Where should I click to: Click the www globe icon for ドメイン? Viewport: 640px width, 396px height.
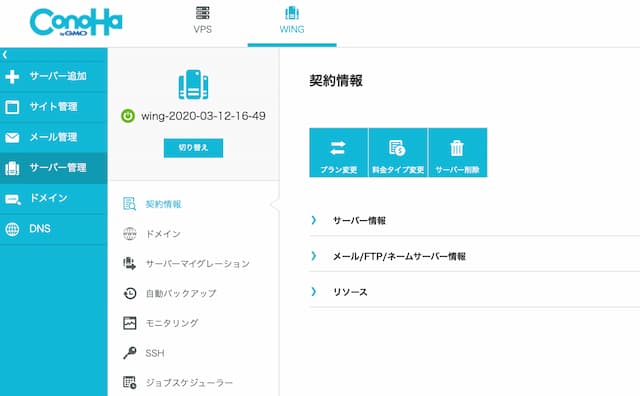[x=130, y=234]
